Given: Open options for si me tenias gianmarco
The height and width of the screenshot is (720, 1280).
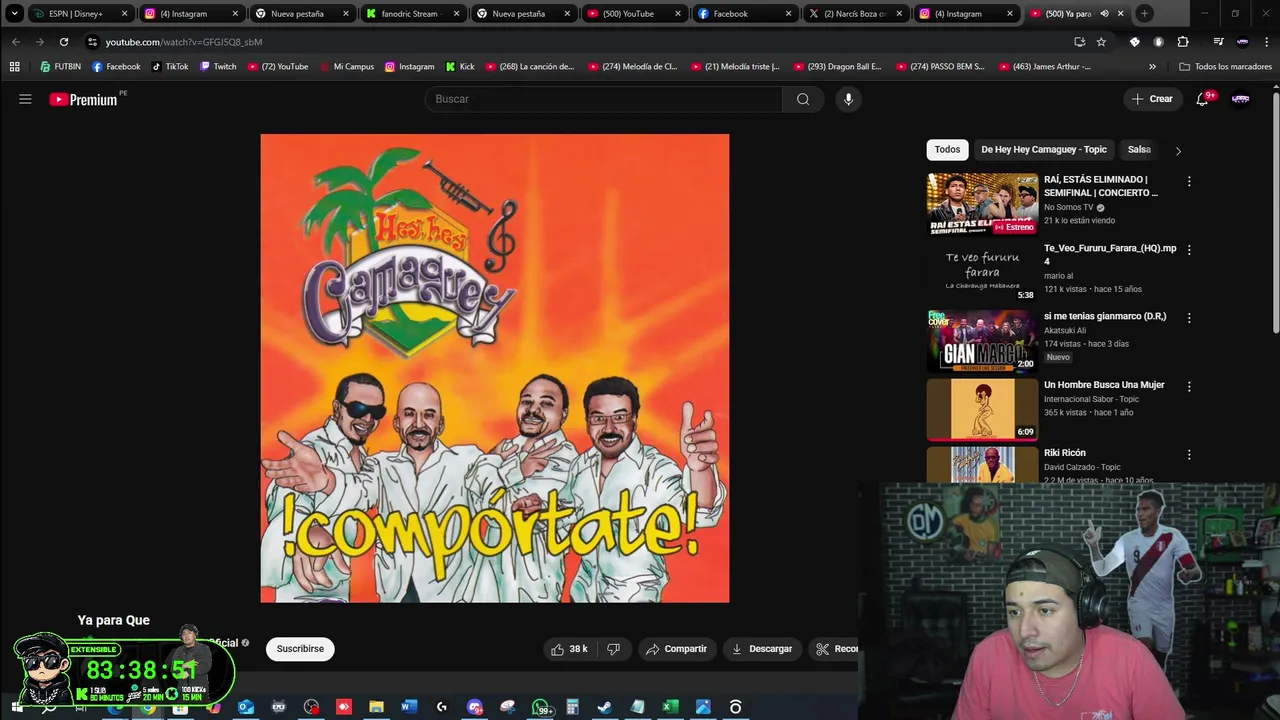Looking at the screenshot, I should click(1189, 317).
